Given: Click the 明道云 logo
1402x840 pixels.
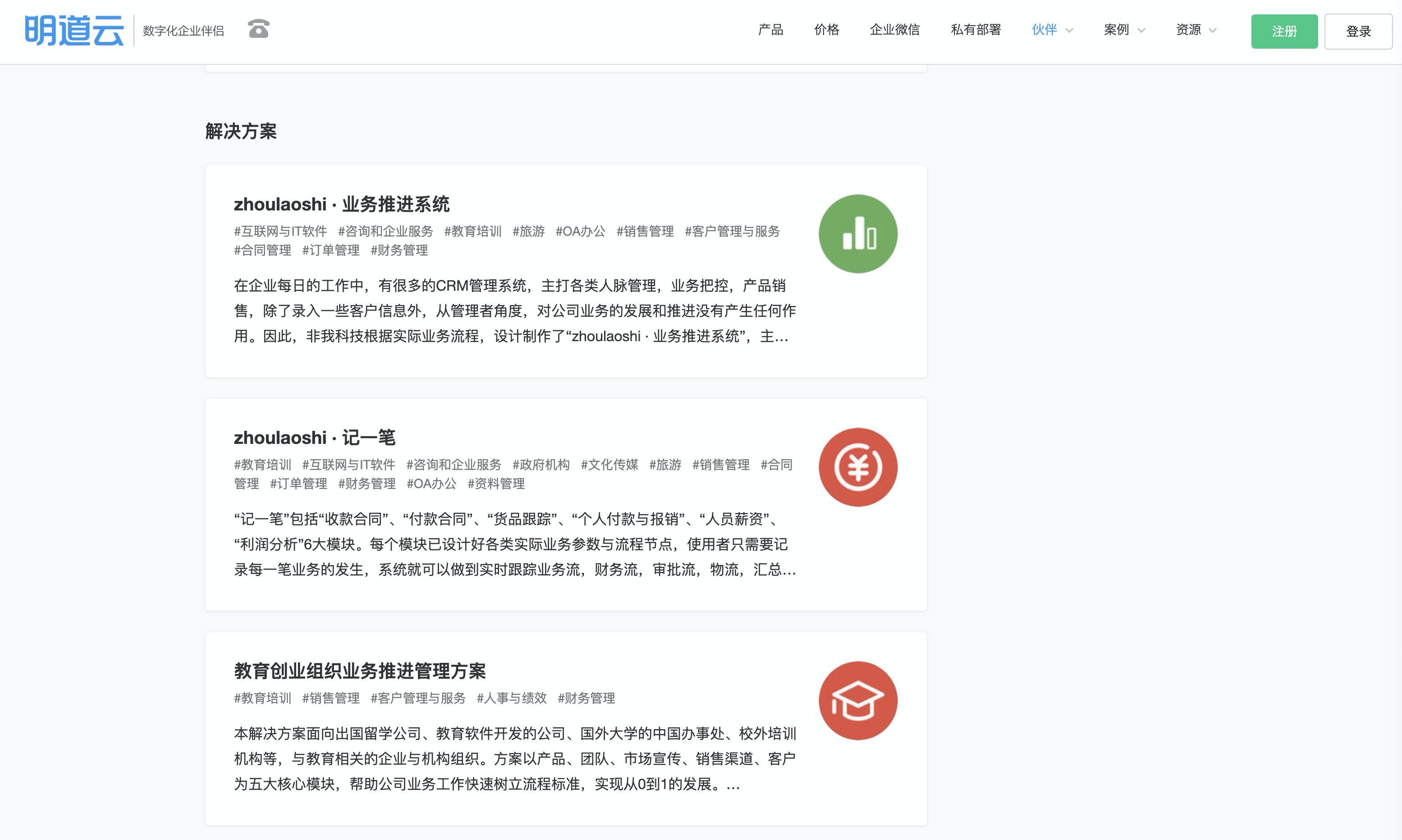Looking at the screenshot, I should pyautogui.click(x=74, y=31).
